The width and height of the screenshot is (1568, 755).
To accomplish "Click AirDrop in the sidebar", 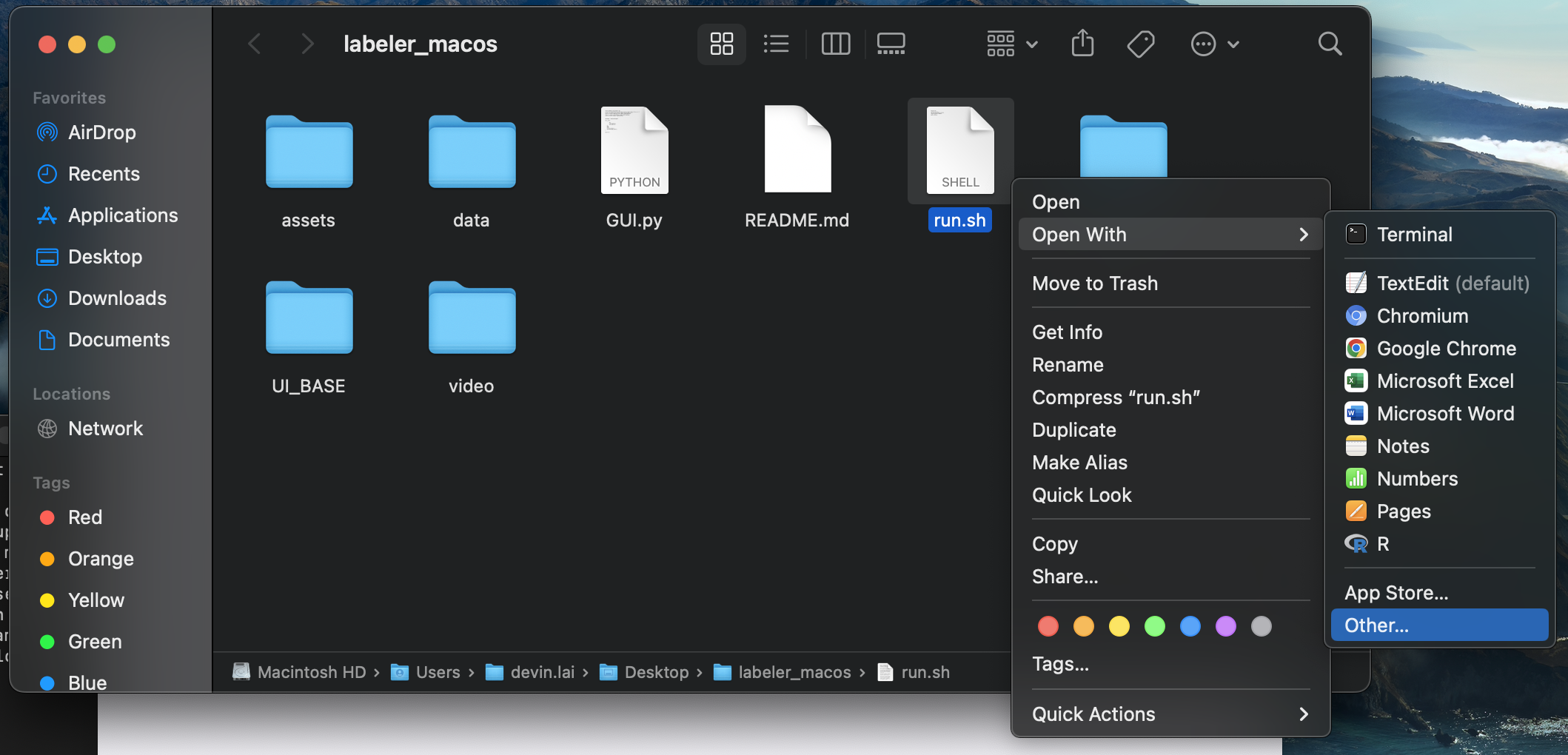I will coord(103,132).
